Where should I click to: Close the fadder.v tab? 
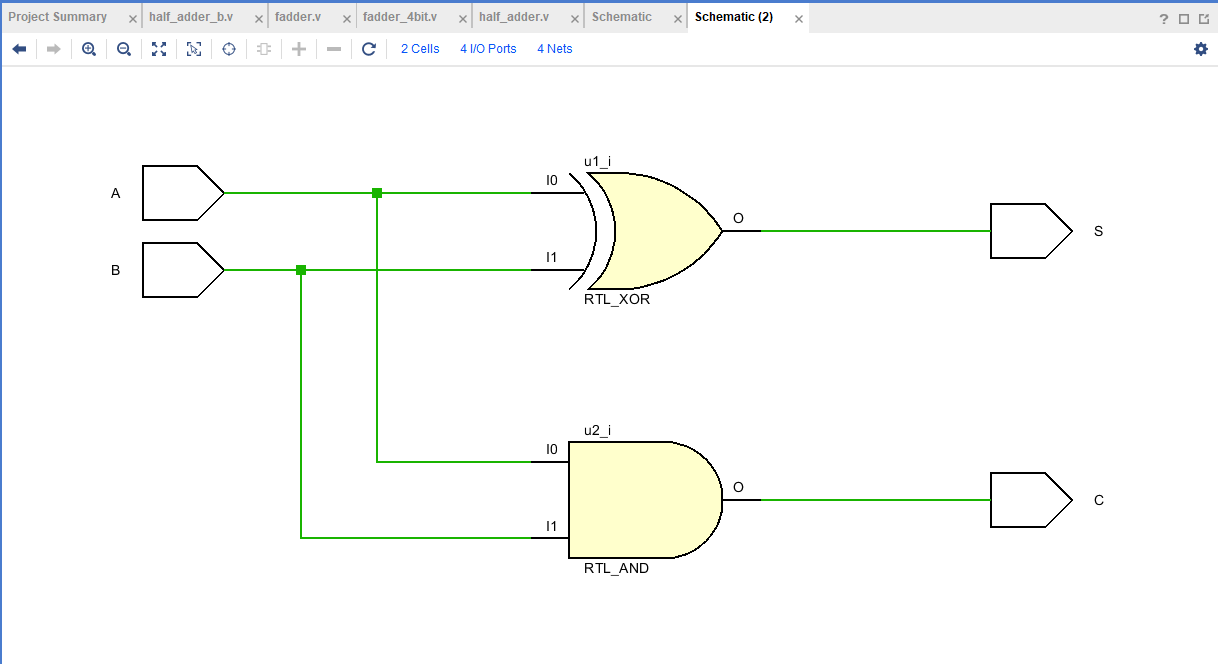[x=345, y=19]
